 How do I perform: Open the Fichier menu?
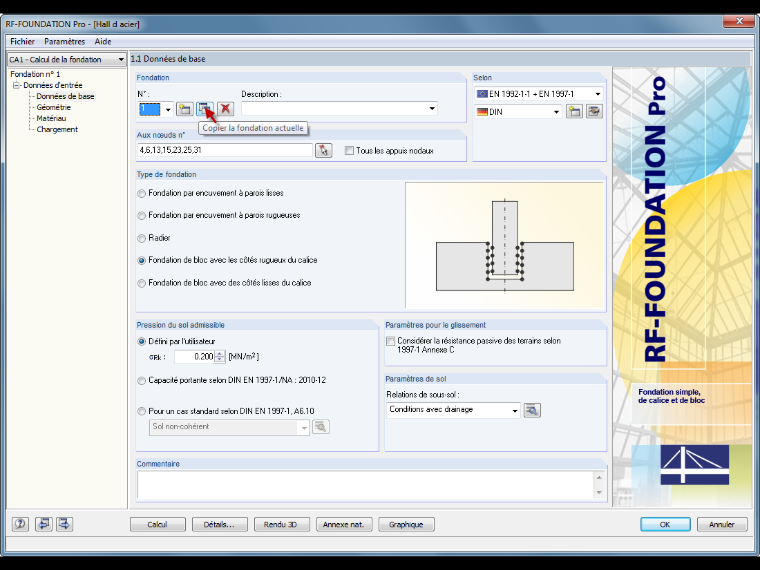pos(22,42)
